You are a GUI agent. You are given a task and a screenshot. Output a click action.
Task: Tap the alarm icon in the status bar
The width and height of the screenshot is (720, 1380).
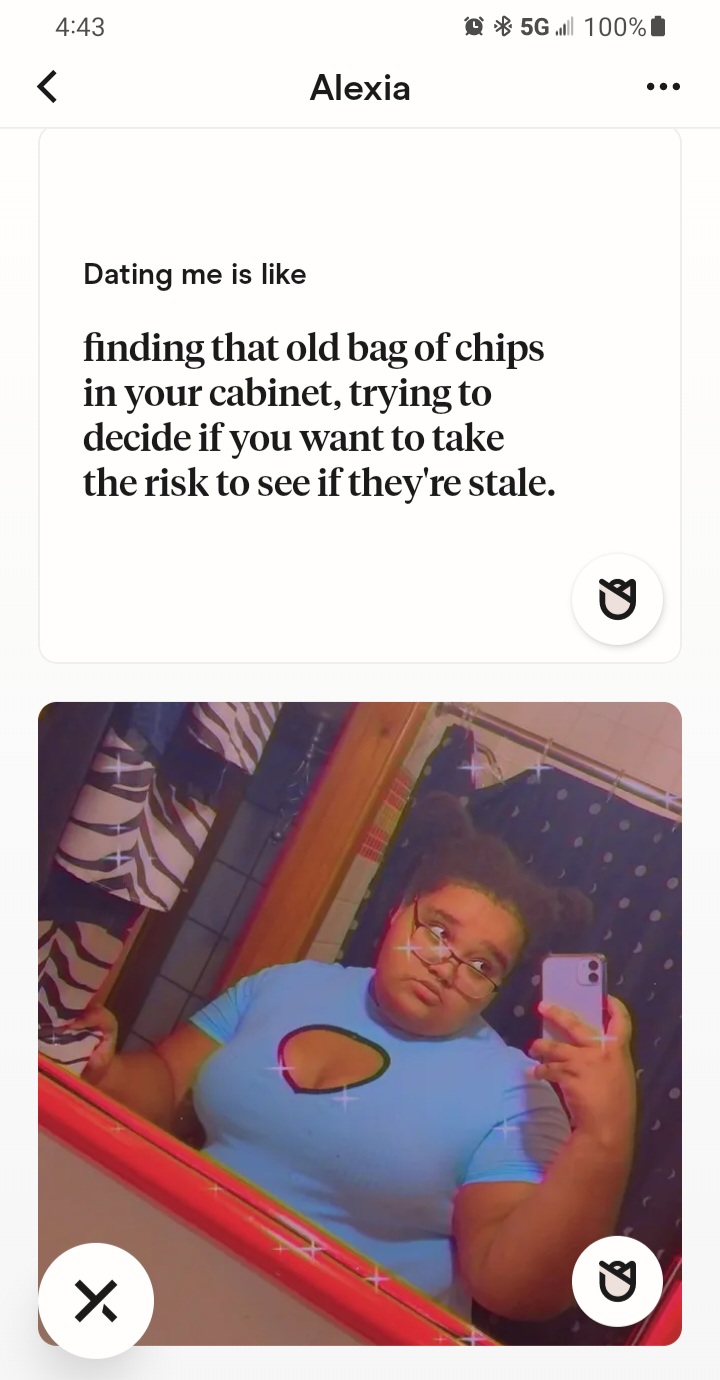click(474, 27)
